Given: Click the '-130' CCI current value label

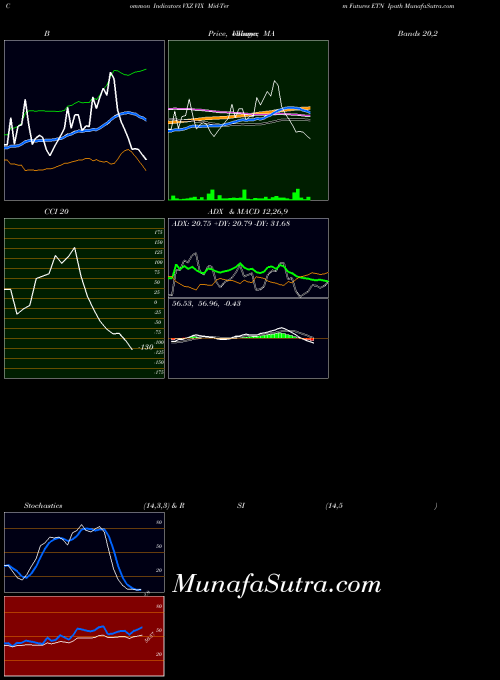Looking at the screenshot, I should coord(146,347).
